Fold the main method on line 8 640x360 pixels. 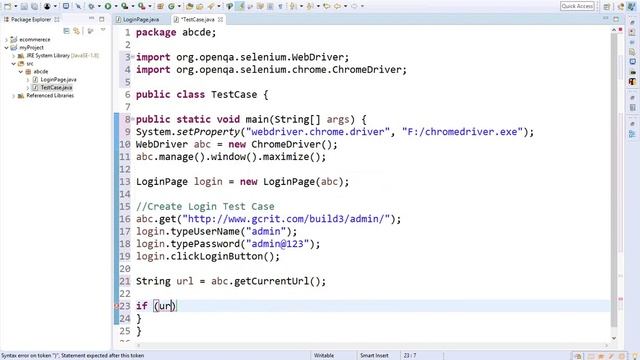tap(133, 119)
